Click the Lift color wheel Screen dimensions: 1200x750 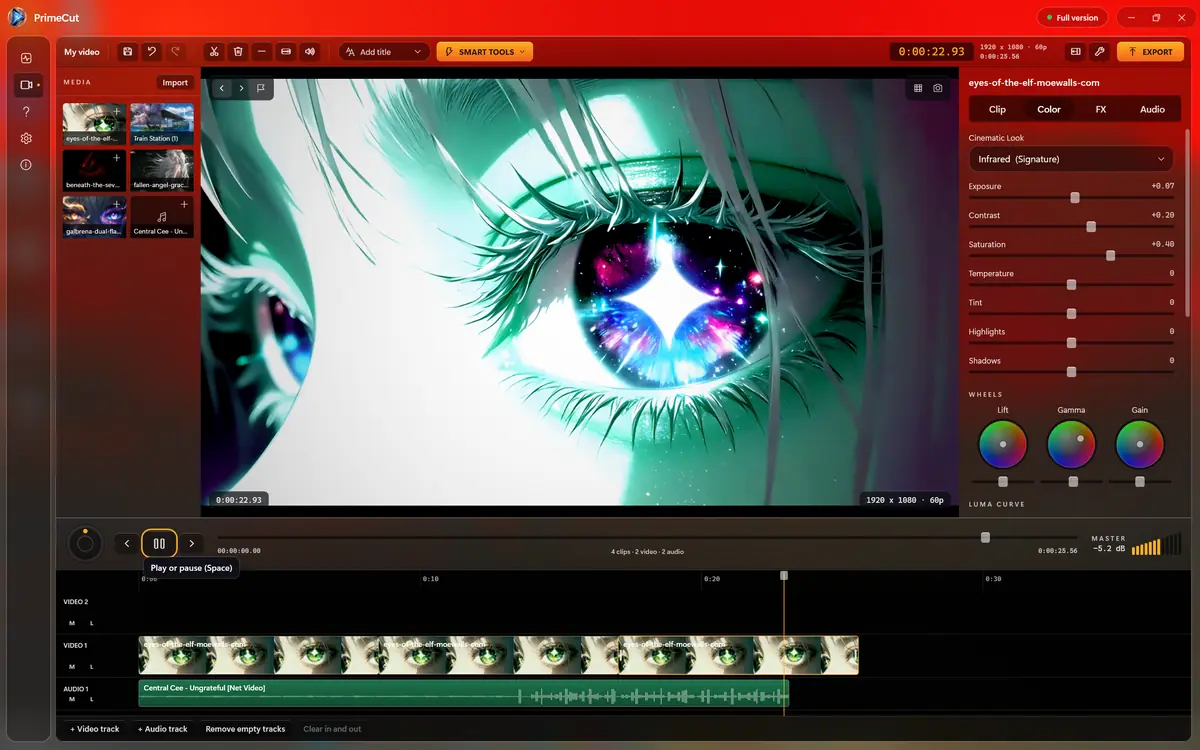tap(1003, 444)
